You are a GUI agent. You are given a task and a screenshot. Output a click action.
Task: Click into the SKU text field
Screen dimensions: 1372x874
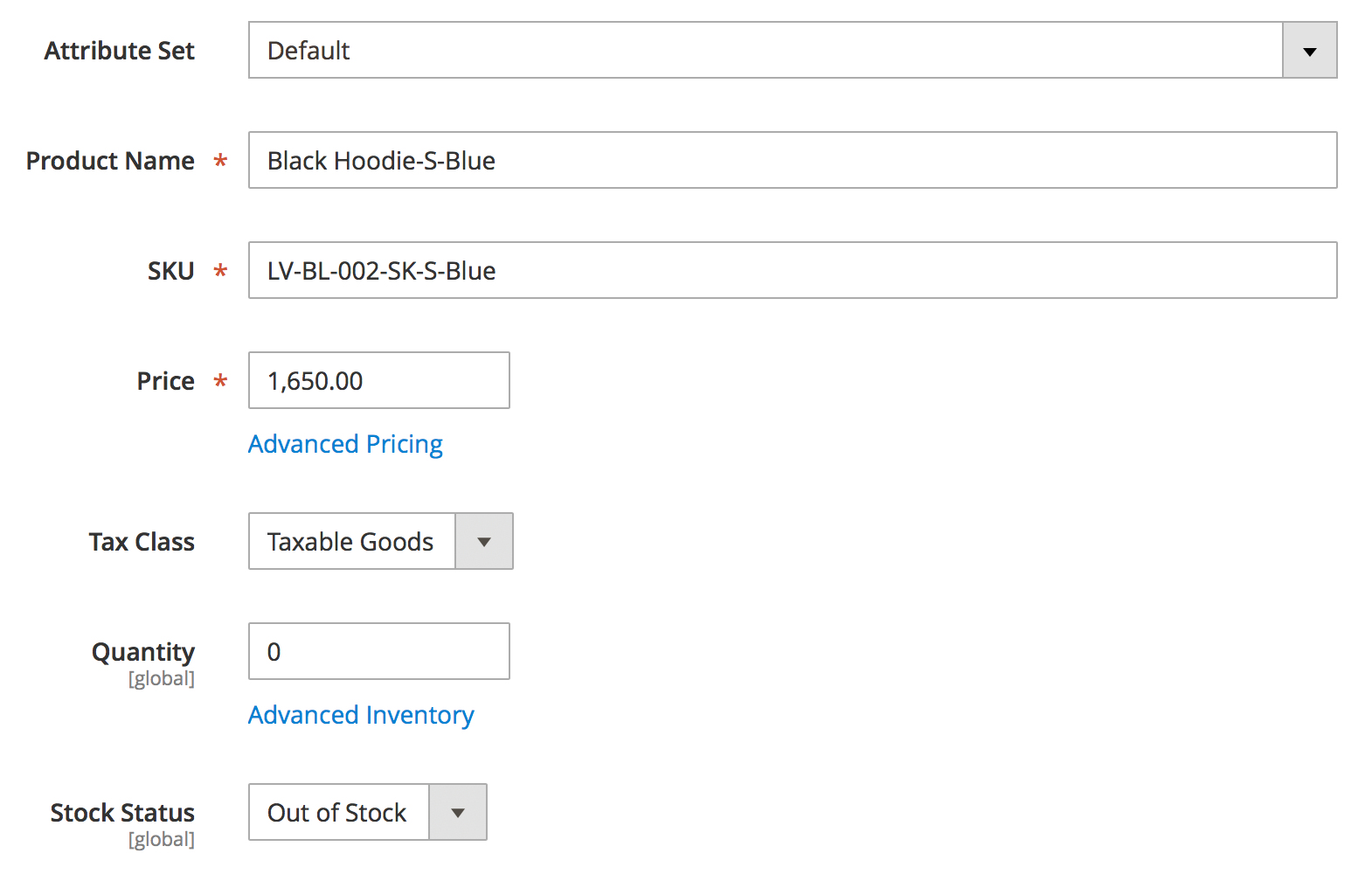pos(792,271)
